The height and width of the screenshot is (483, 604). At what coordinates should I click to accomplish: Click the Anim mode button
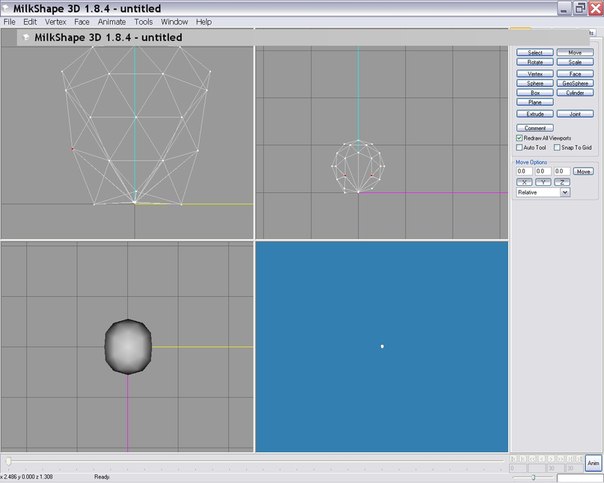592,464
